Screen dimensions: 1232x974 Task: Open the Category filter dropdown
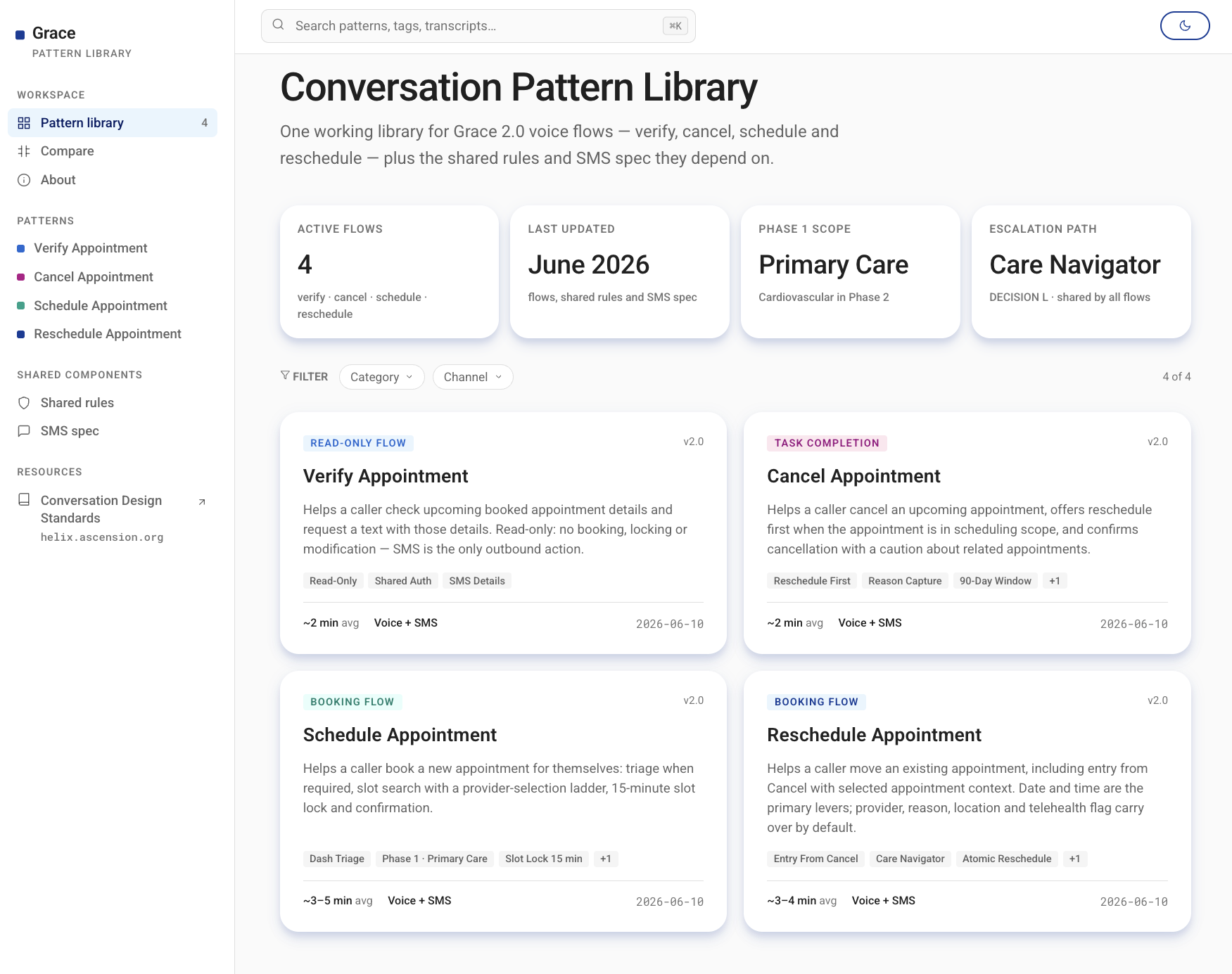tap(382, 377)
